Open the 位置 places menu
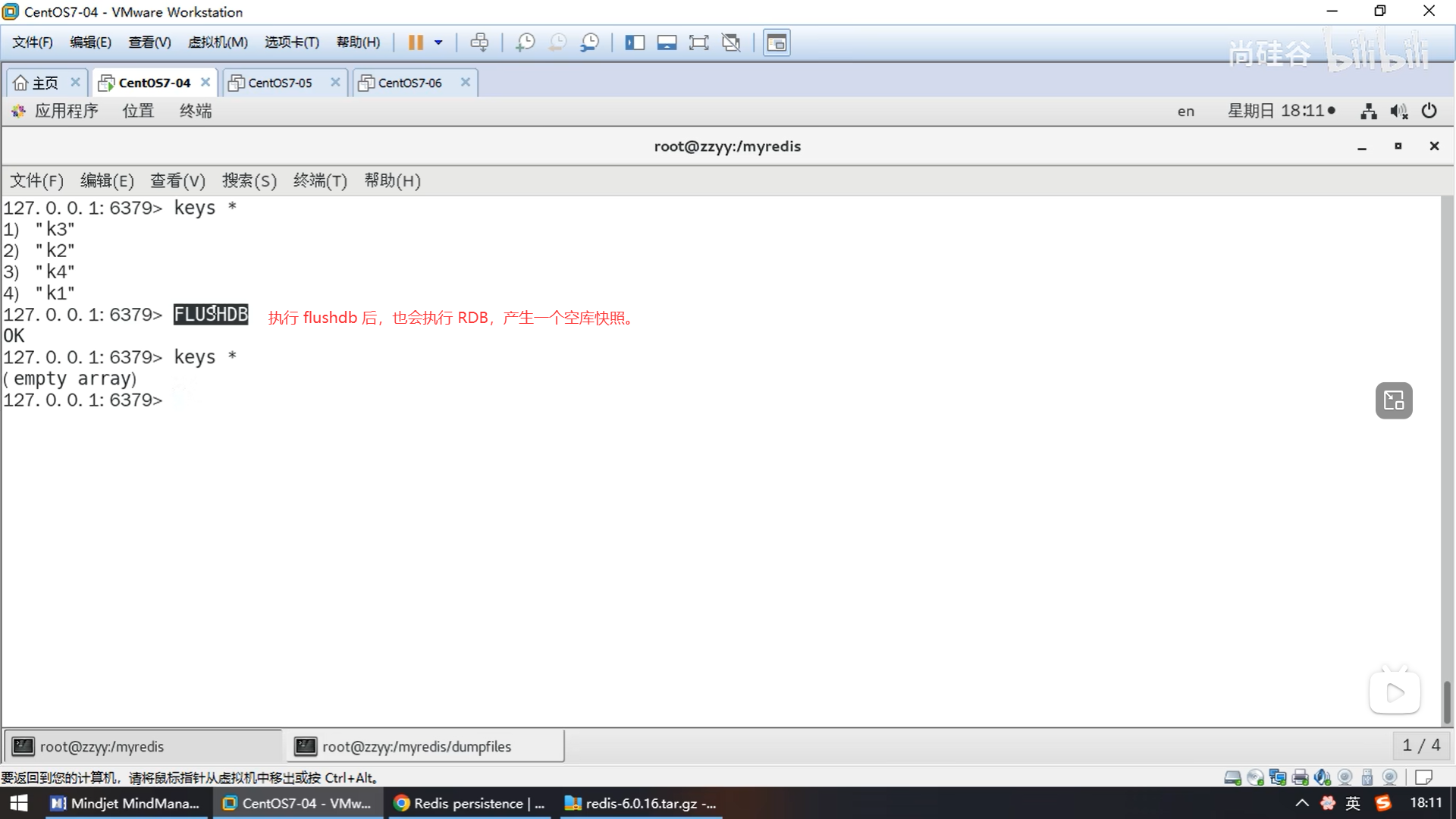1456x819 pixels. [138, 111]
